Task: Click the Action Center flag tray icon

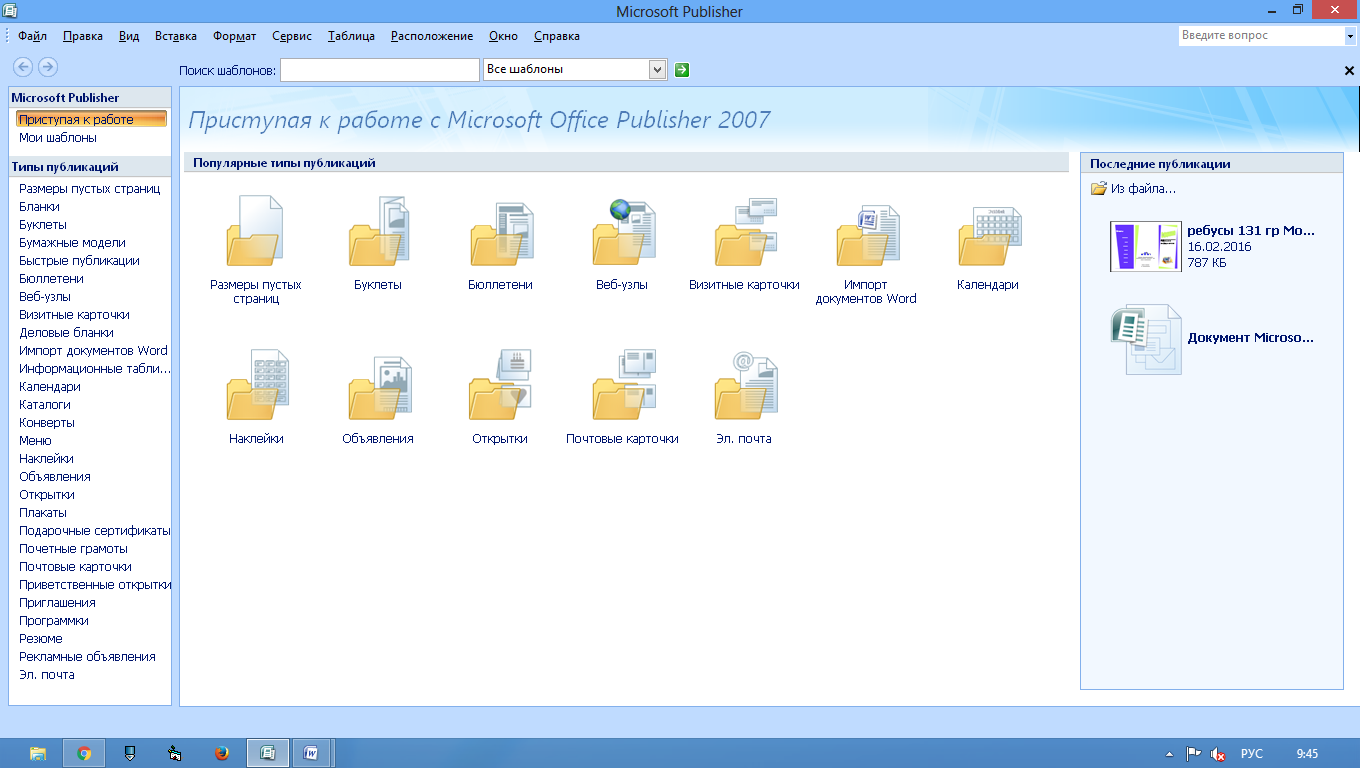Action: (1193, 754)
